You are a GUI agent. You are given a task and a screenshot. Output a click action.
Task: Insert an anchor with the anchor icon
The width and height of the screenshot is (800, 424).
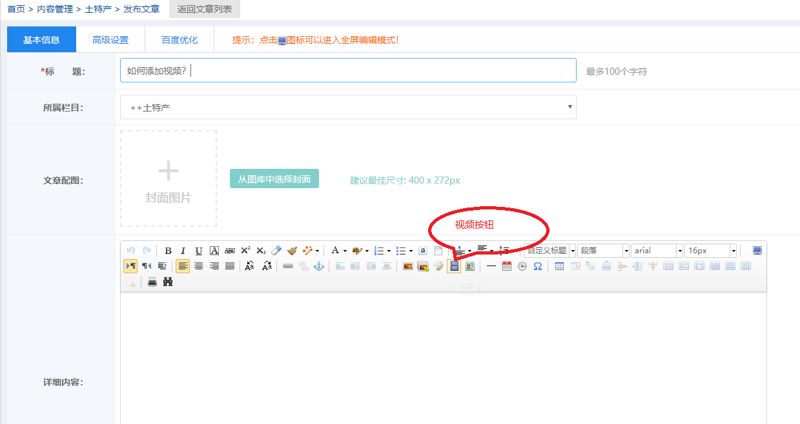319,267
